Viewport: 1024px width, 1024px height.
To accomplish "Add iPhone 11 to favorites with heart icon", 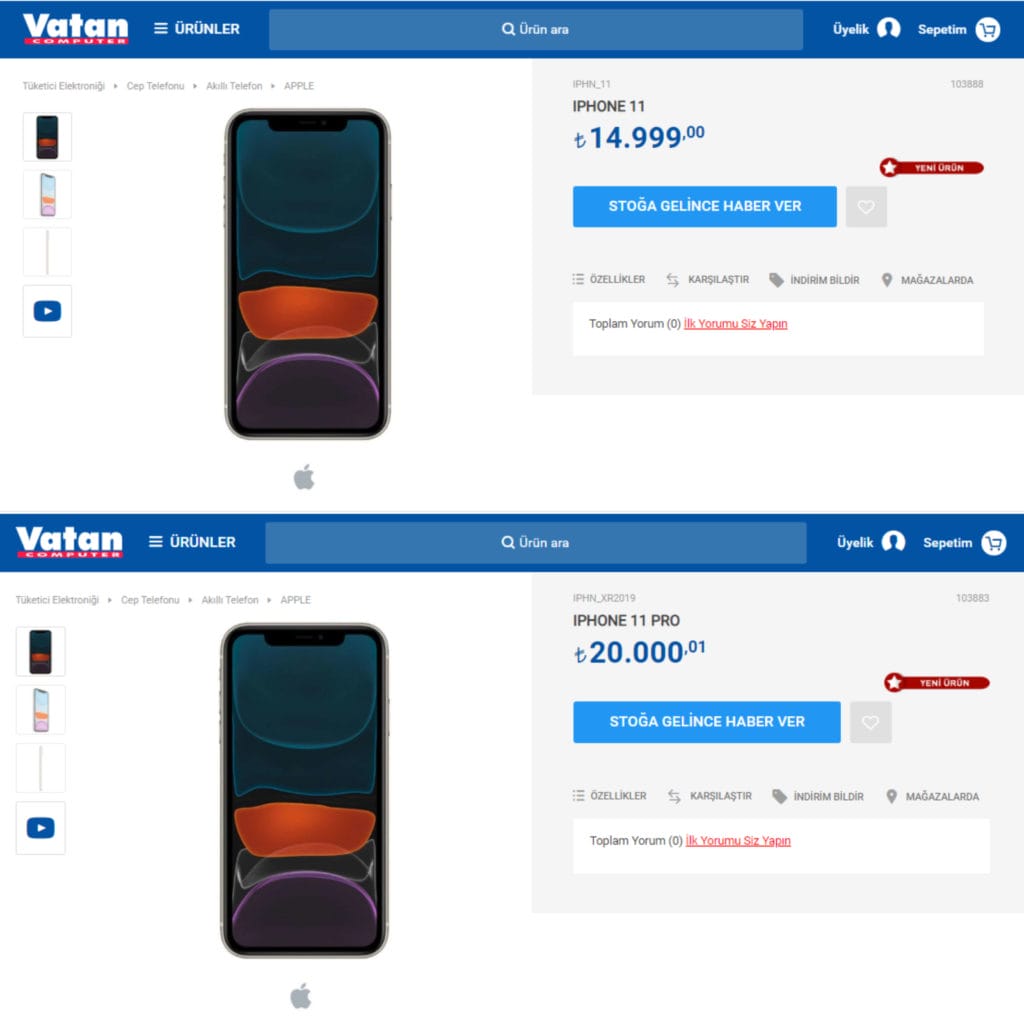I will pos(866,207).
